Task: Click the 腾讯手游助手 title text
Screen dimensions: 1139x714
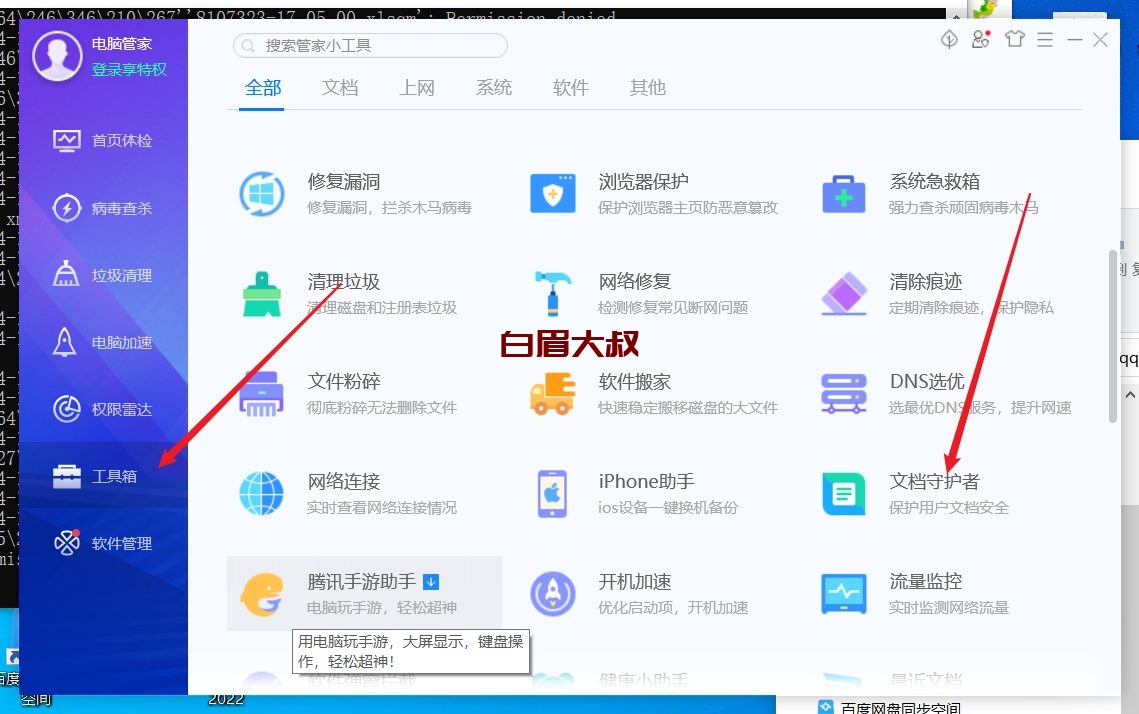Action: 362,582
